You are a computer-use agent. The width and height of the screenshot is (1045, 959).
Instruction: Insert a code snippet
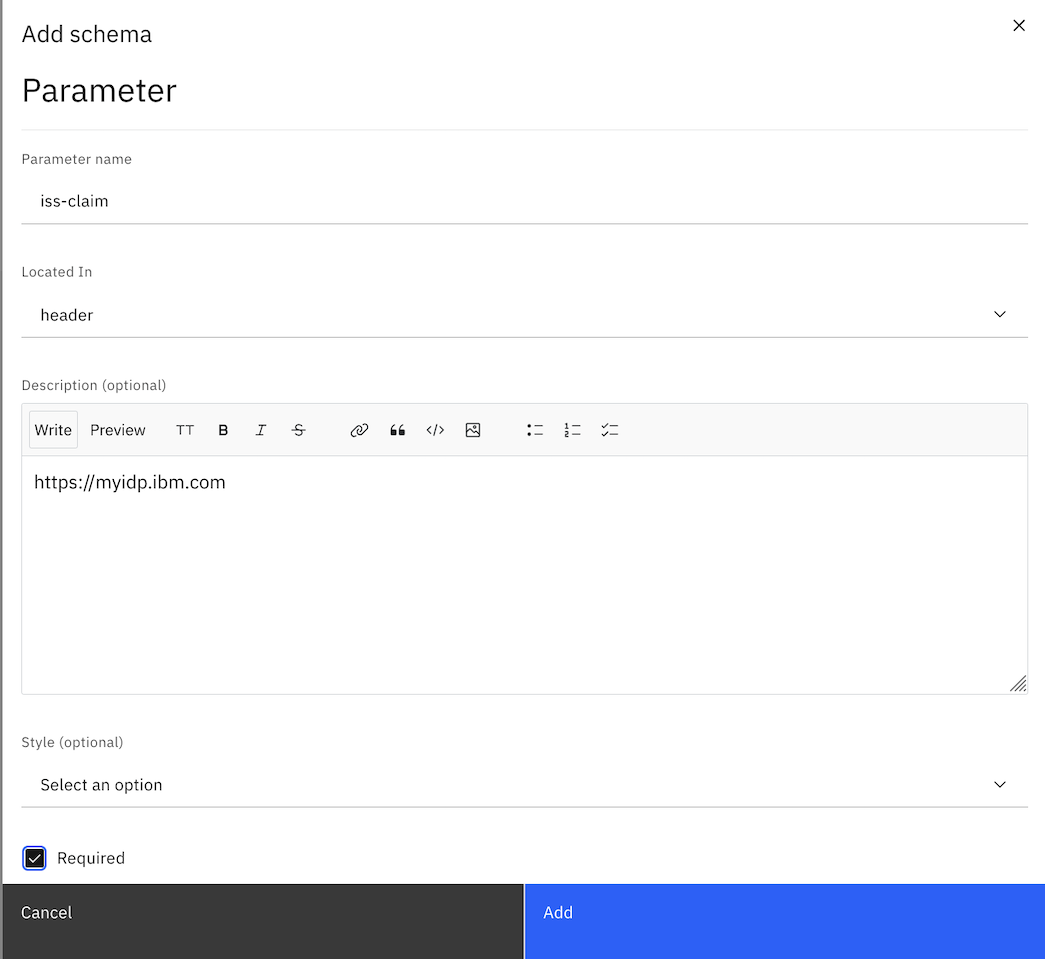click(435, 430)
